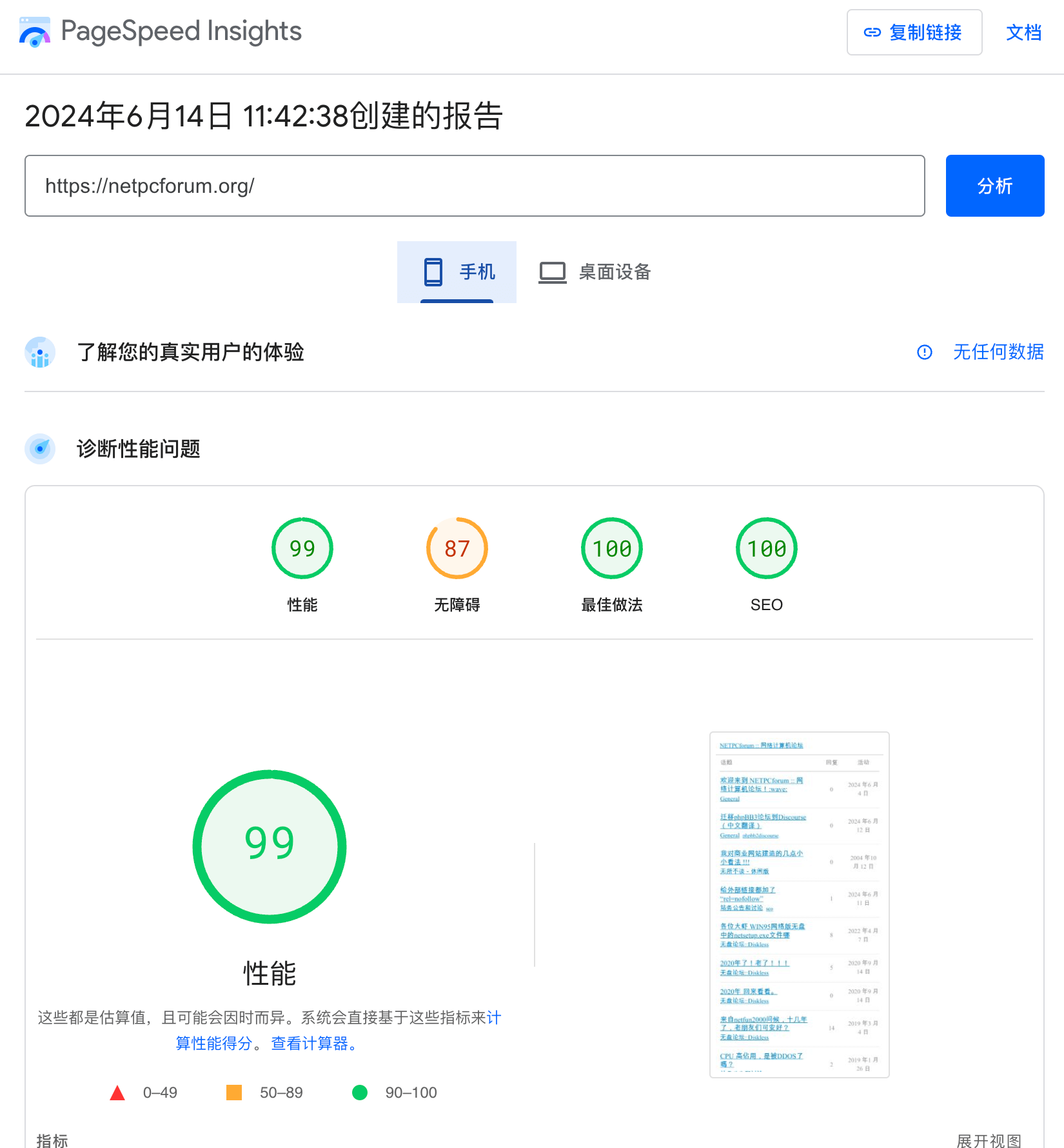Screen dimensions: 1064x1148
Task: Switch to the 桌面设备 desktop tab
Action: tap(595, 272)
